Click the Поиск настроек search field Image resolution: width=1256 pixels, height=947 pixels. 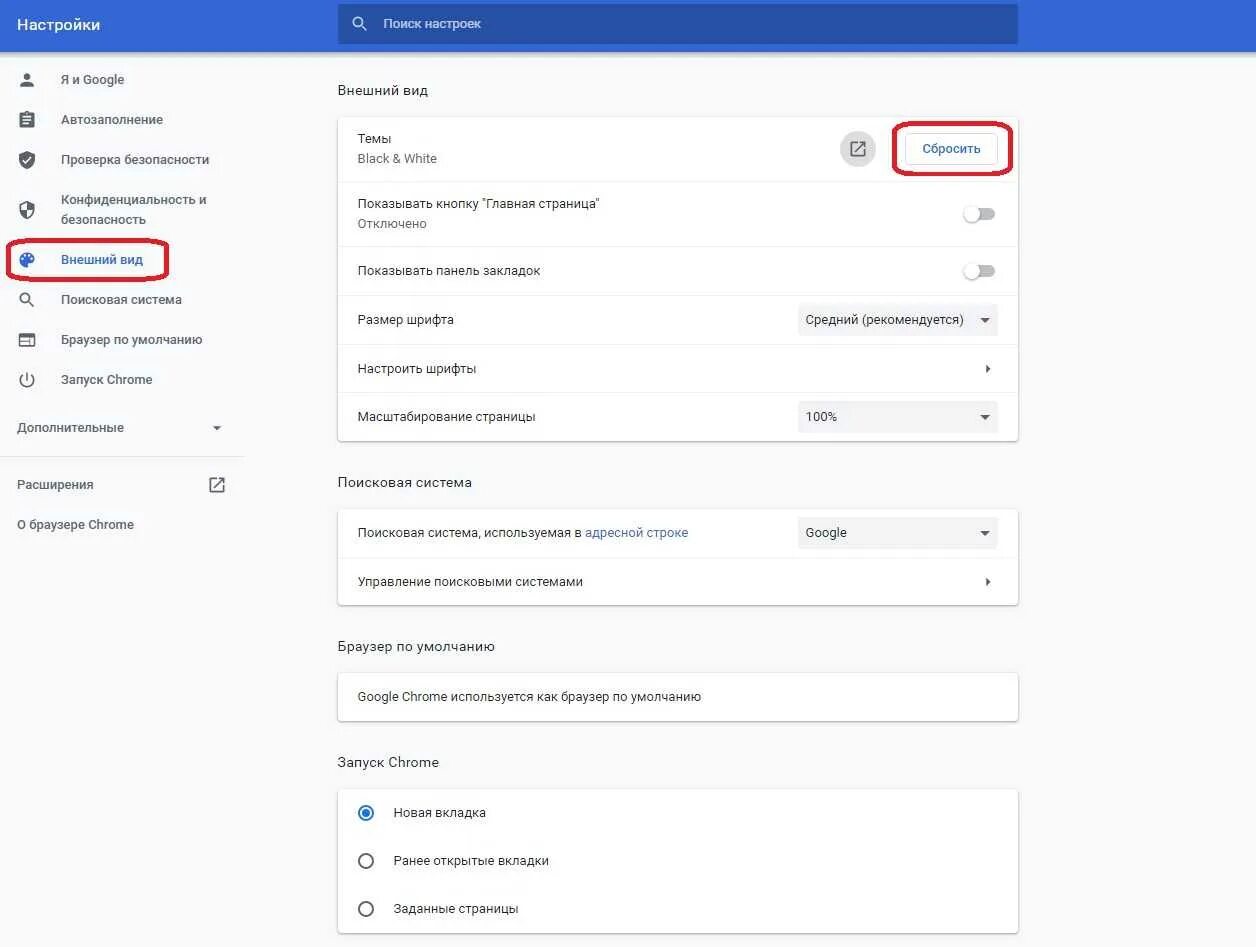coord(678,24)
